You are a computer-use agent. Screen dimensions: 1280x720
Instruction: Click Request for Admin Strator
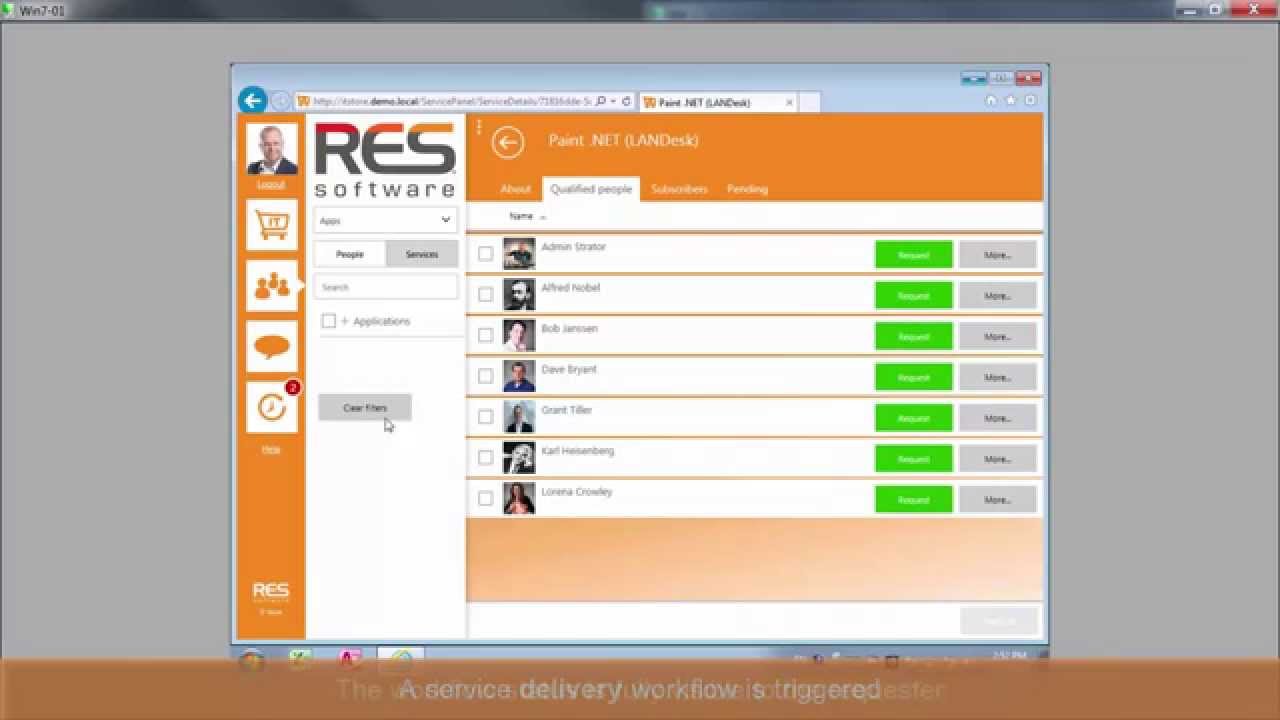tap(913, 255)
